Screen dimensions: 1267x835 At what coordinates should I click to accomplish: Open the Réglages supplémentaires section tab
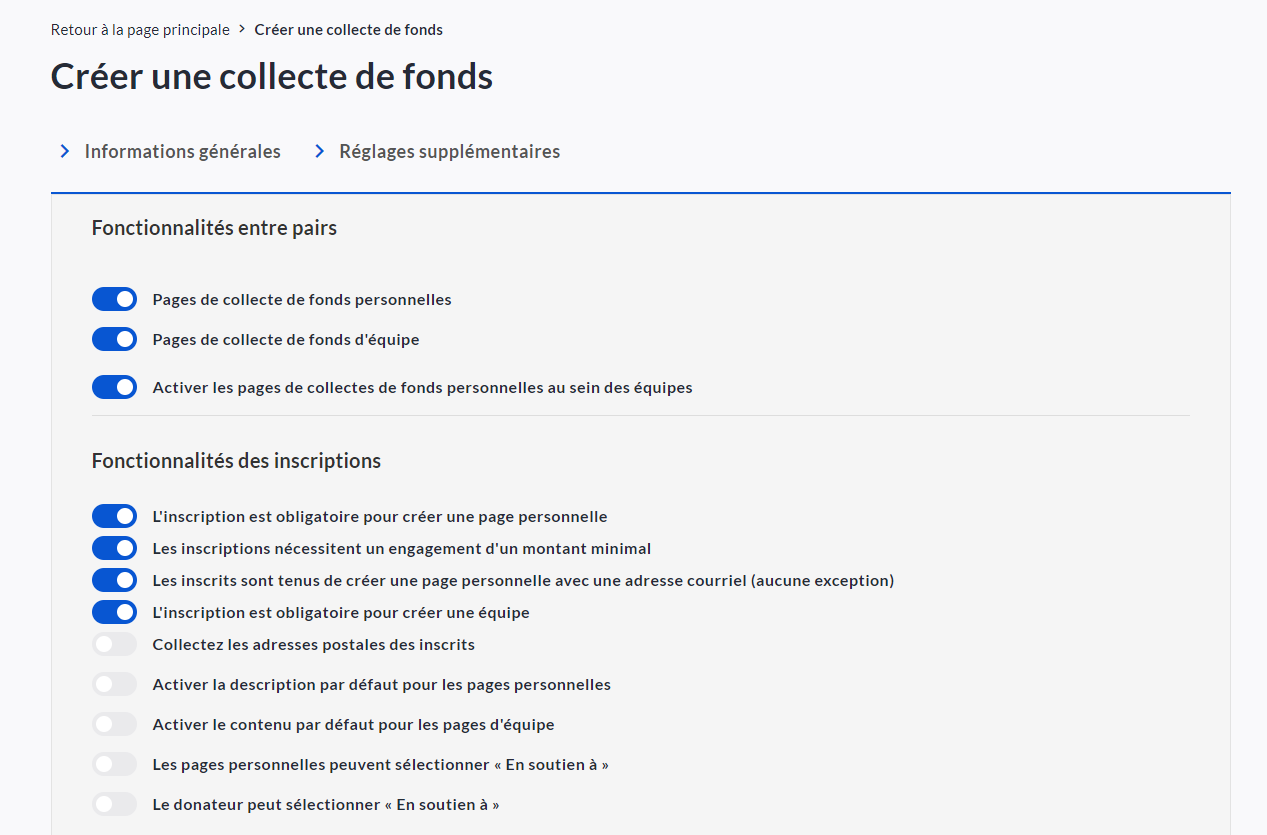click(449, 151)
